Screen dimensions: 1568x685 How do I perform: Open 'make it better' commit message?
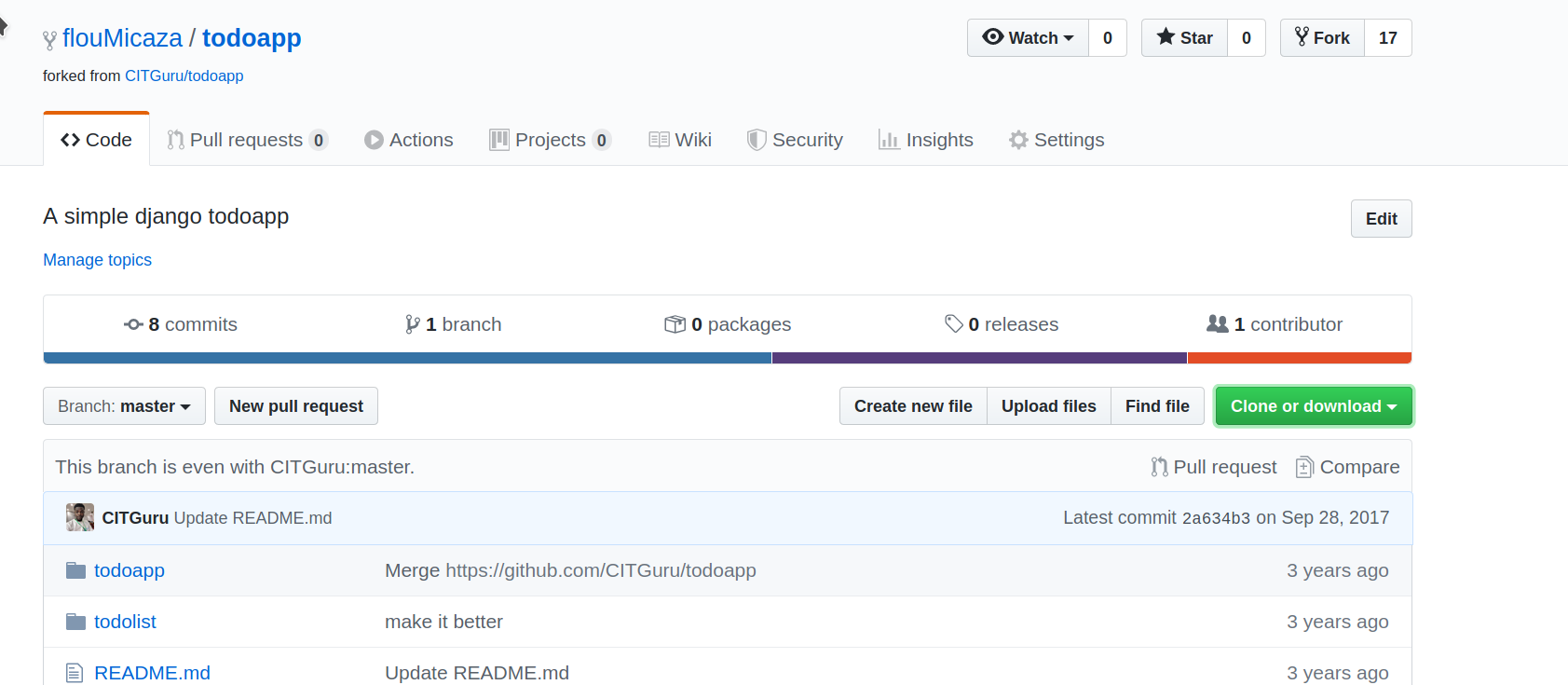(x=443, y=622)
